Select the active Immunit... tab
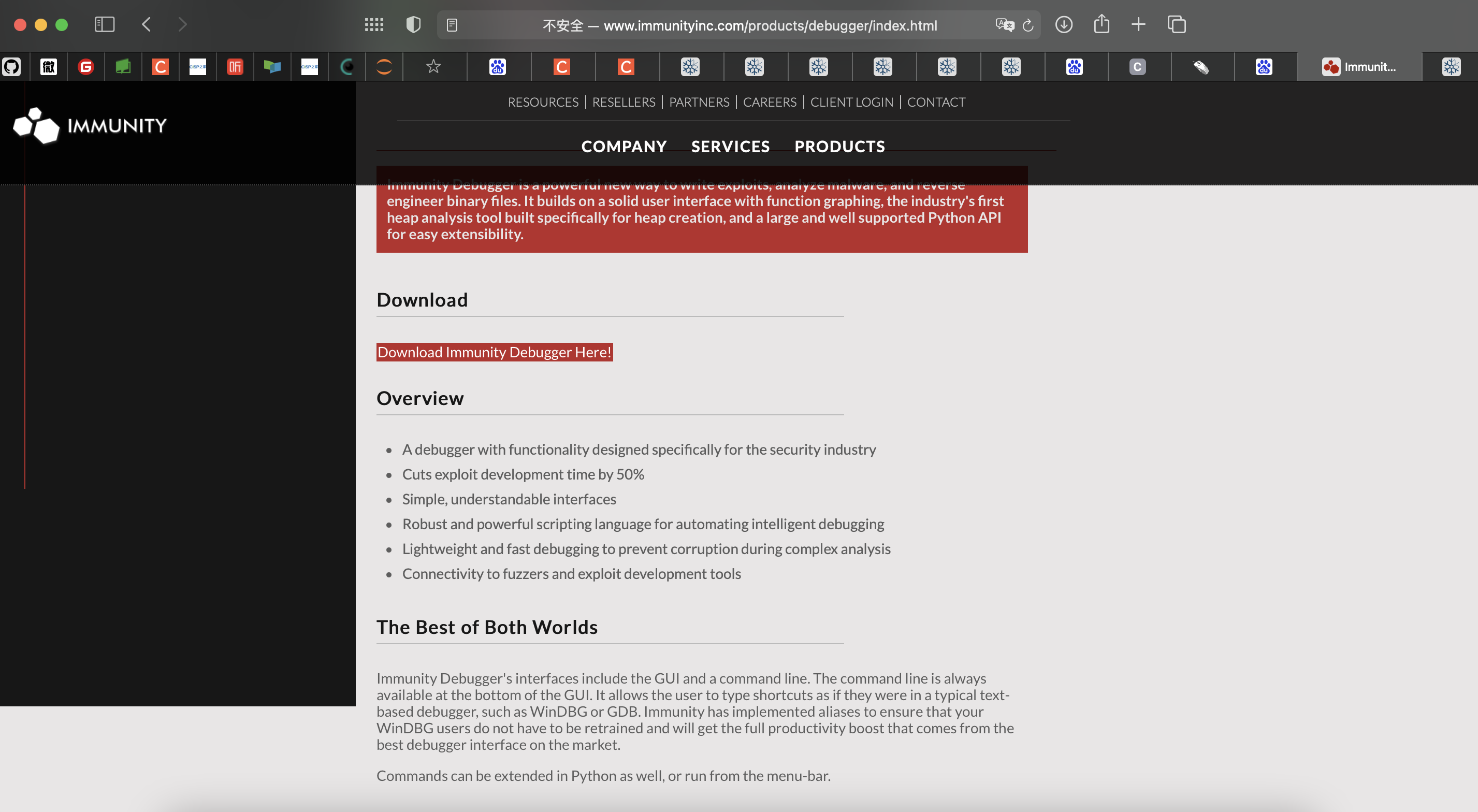Viewport: 1478px width, 812px height. pos(1359,67)
